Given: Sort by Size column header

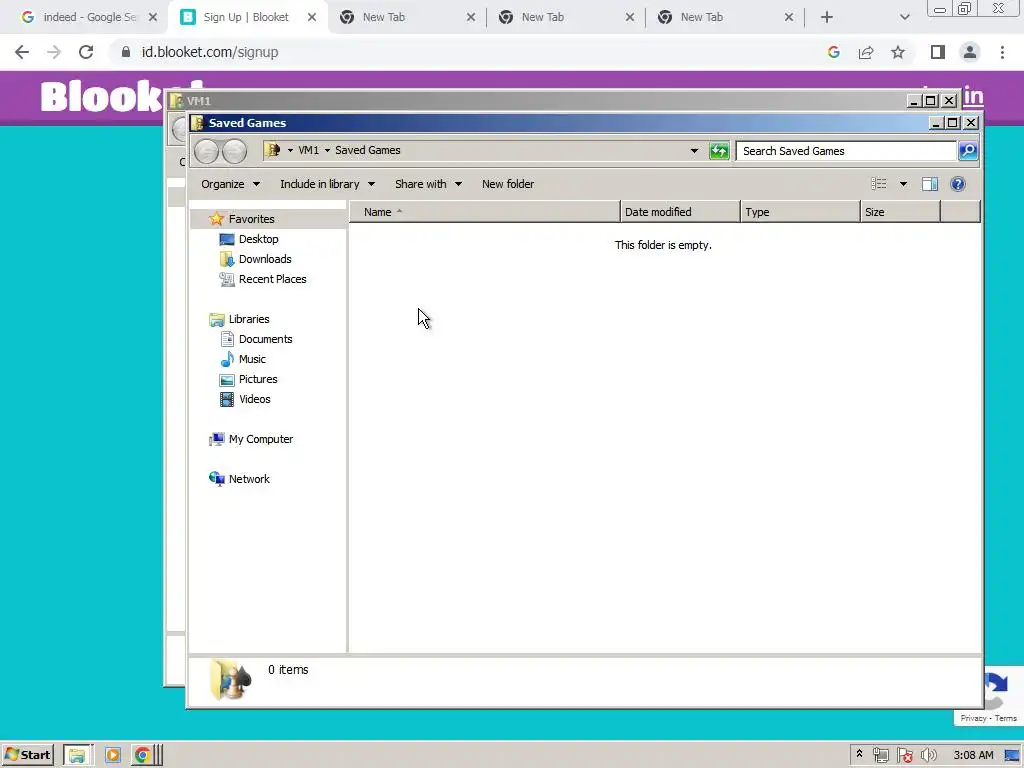Looking at the screenshot, I should pyautogui.click(x=900, y=212).
